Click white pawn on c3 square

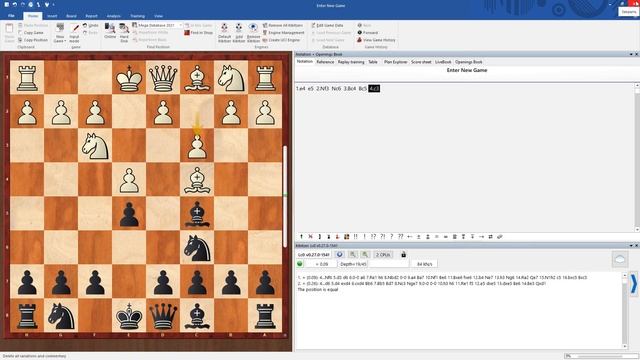click(x=197, y=146)
